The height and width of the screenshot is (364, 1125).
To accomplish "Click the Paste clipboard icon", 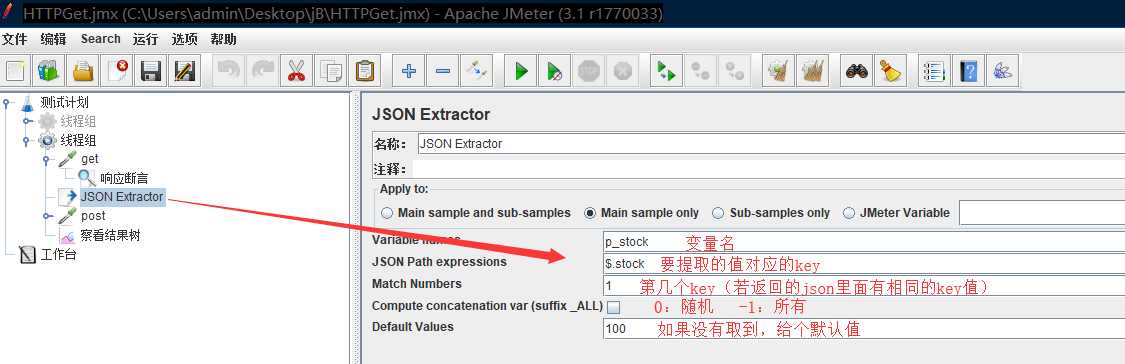I will pyautogui.click(x=364, y=70).
